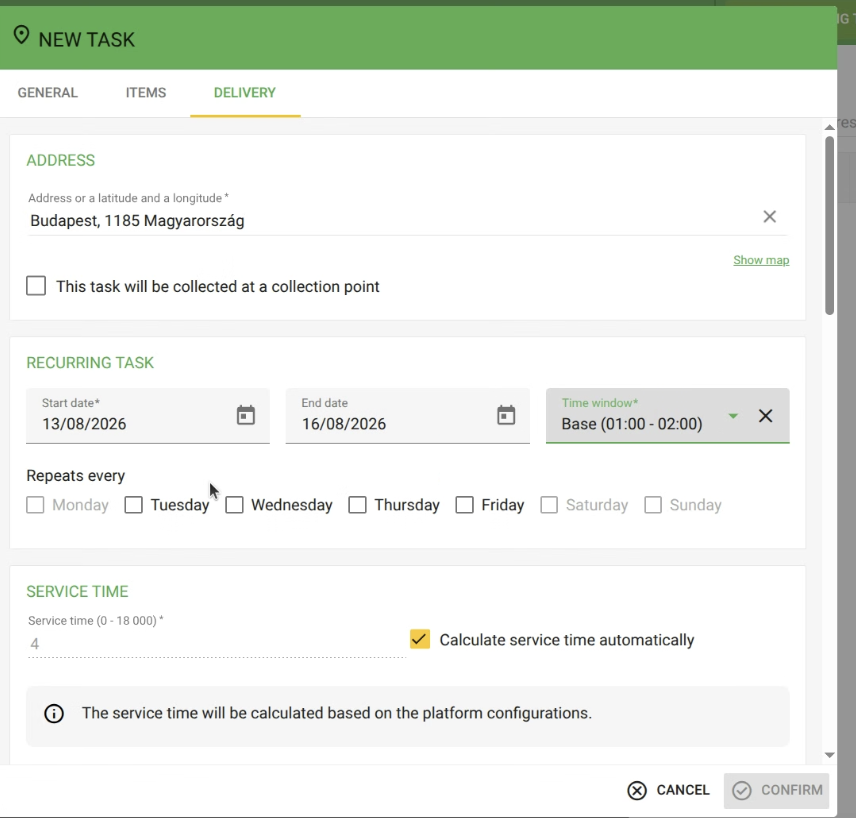Click the ADDRESS section heading

[x=61, y=161]
